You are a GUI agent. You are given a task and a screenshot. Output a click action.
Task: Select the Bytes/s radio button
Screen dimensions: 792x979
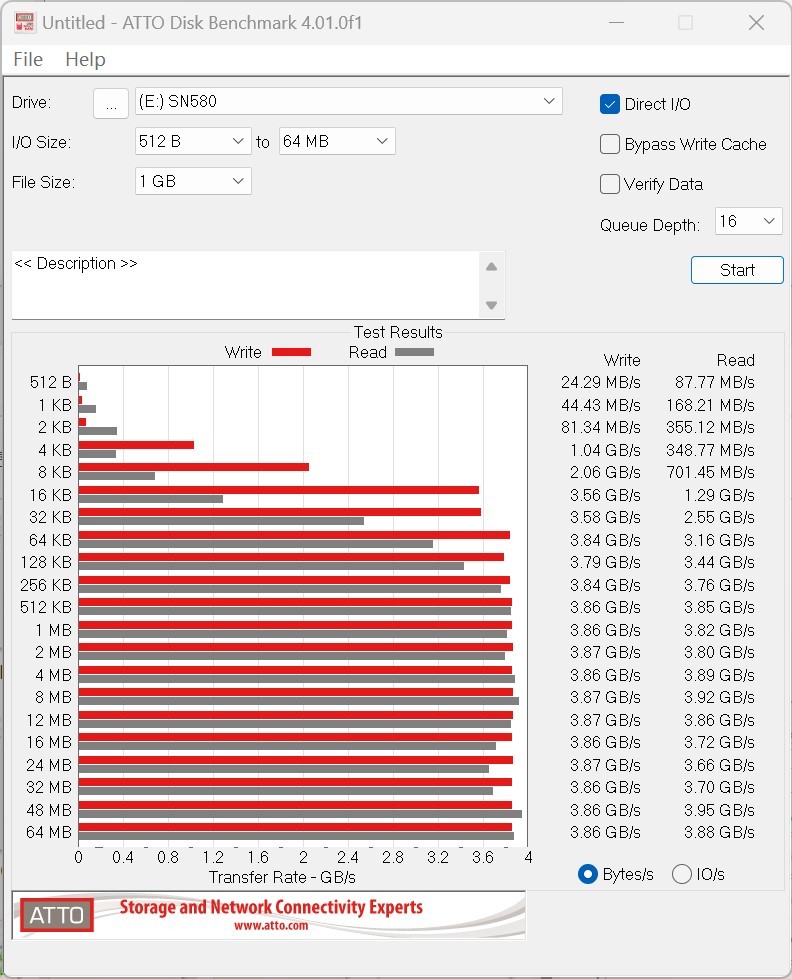[x=588, y=874]
